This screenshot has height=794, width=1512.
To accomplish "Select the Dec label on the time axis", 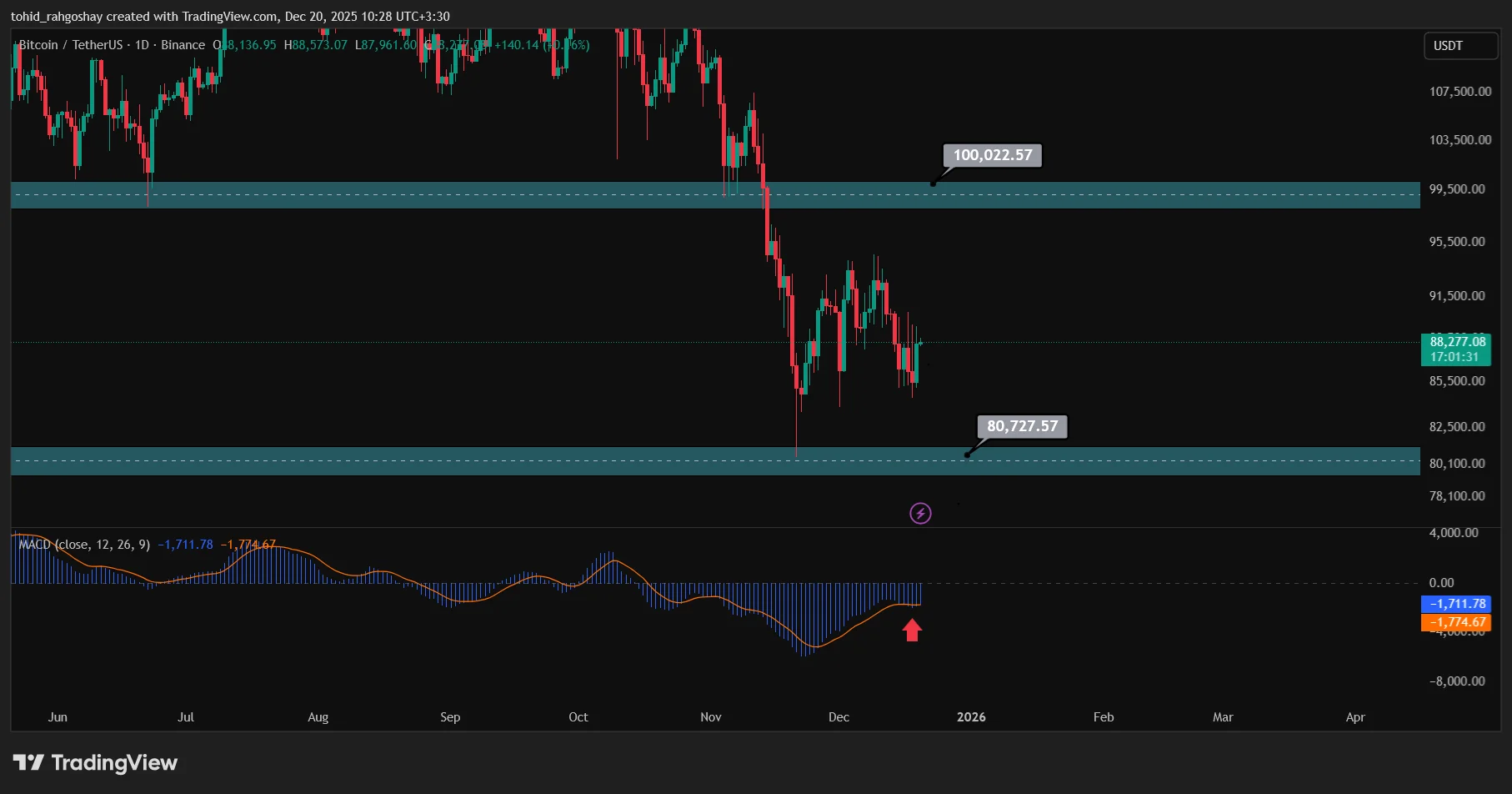I will click(x=839, y=716).
